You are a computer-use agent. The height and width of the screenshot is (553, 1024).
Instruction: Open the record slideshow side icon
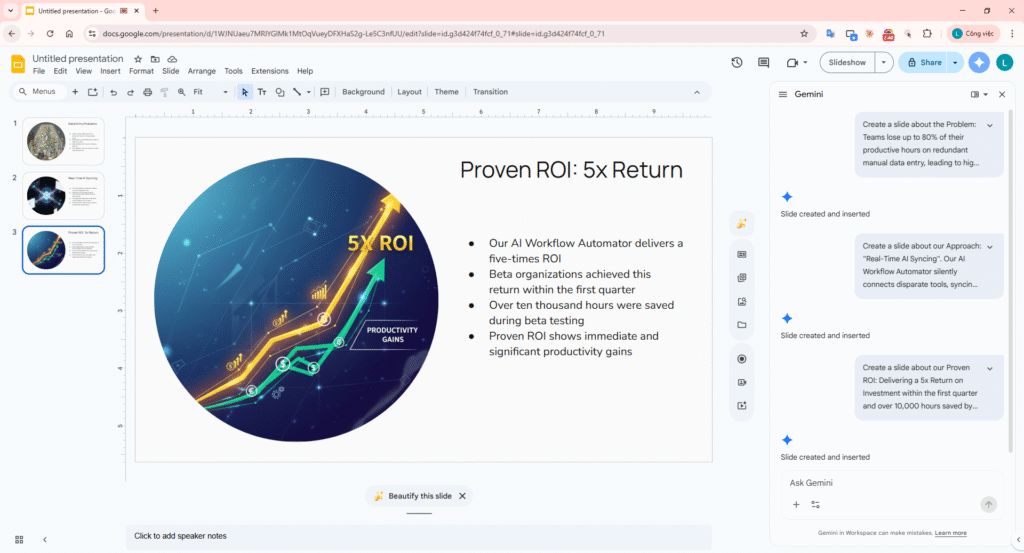pos(741,359)
